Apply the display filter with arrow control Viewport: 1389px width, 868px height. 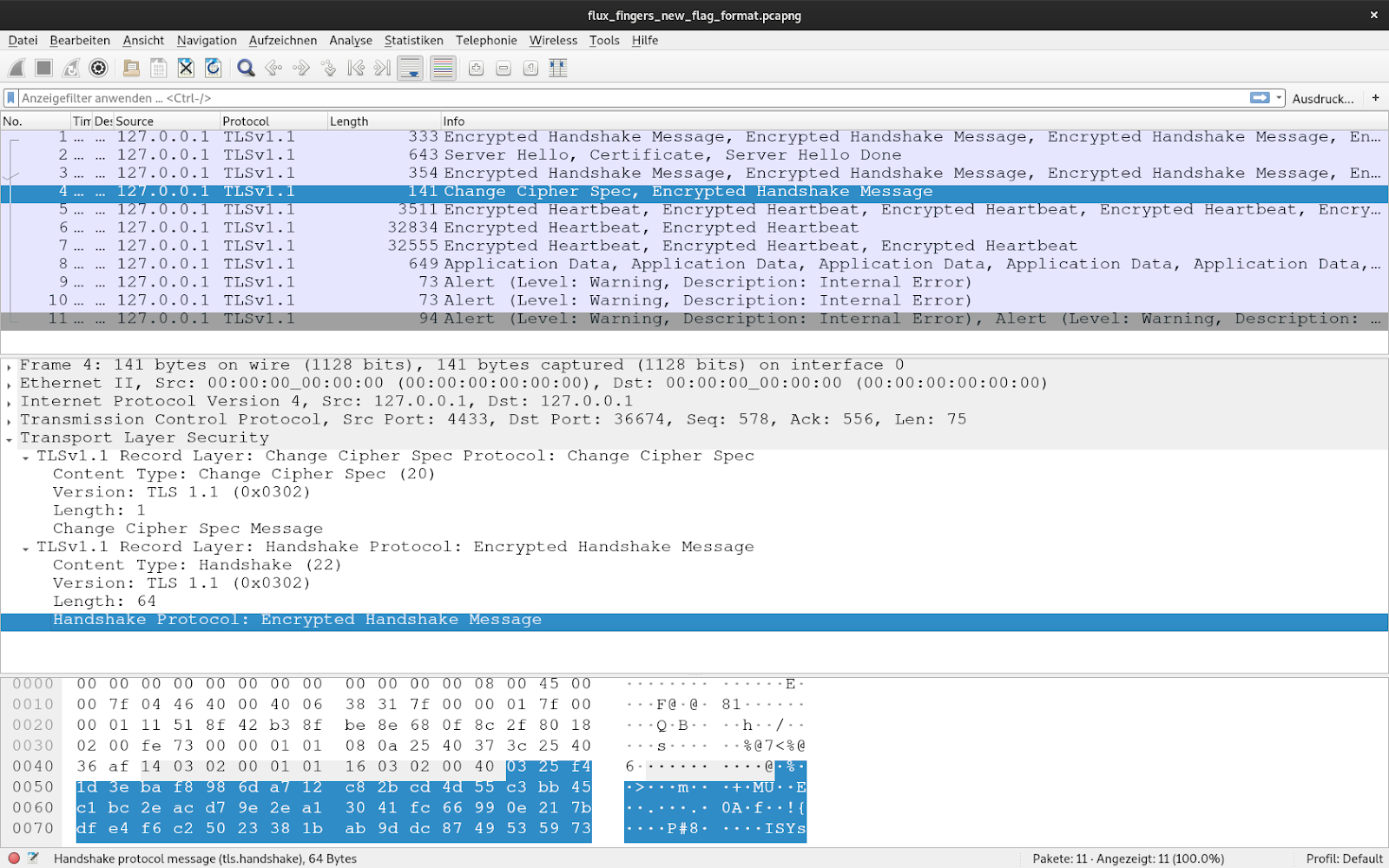point(1258,97)
